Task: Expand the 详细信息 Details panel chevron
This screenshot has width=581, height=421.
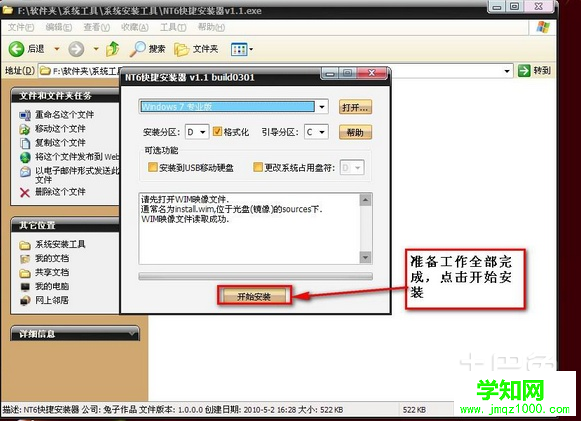Action: pyautogui.click(x=132, y=334)
